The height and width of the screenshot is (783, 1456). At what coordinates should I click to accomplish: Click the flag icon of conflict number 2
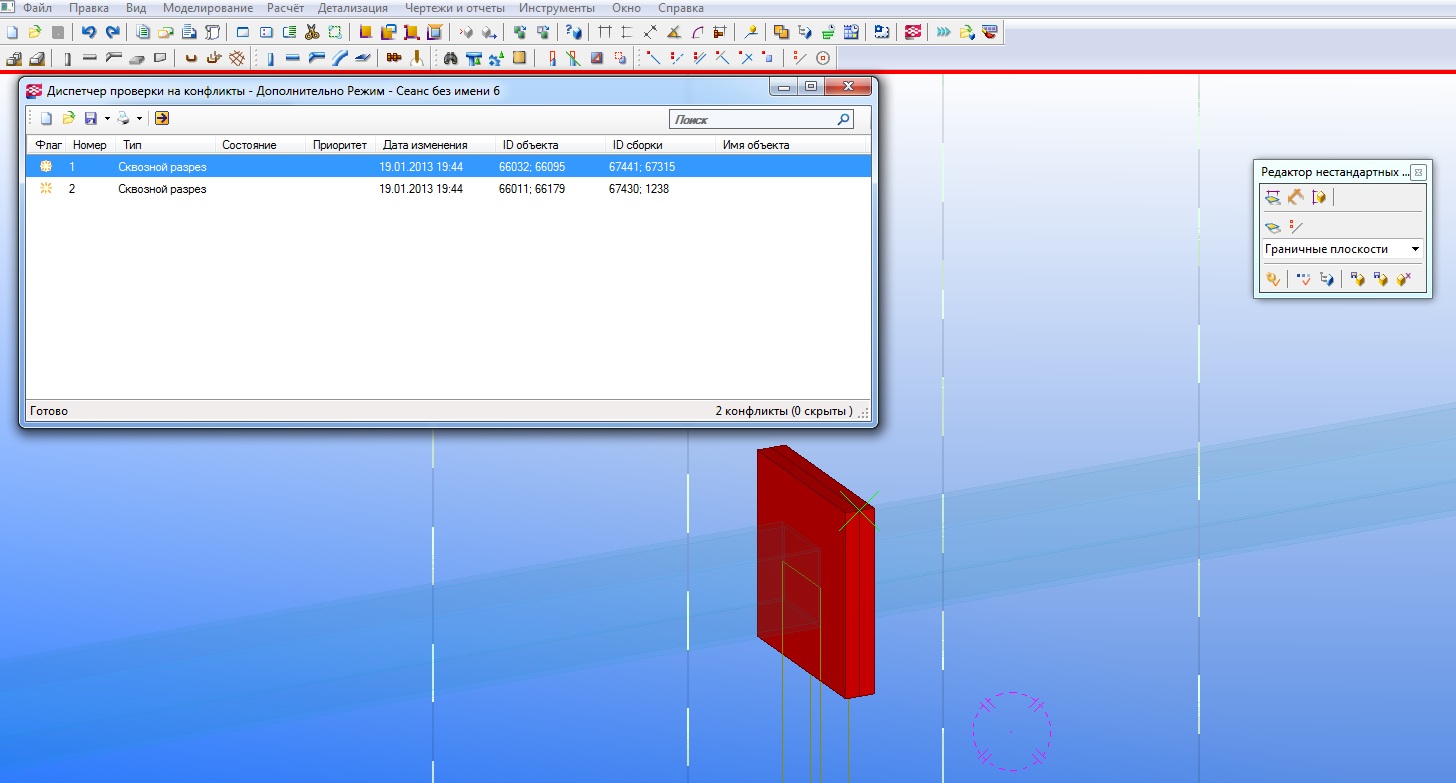coord(45,189)
